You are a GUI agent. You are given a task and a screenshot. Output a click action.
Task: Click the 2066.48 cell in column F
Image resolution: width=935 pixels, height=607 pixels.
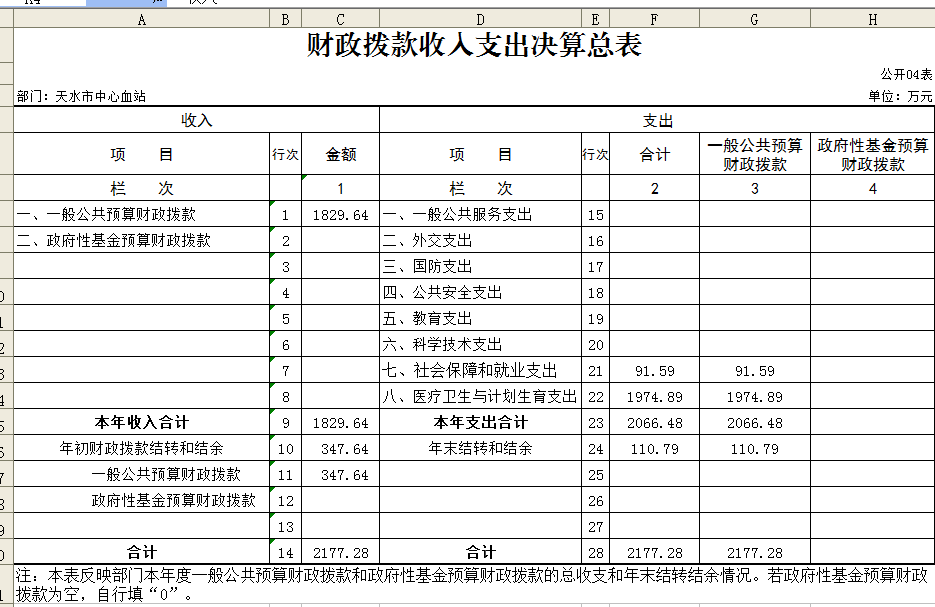pos(654,423)
